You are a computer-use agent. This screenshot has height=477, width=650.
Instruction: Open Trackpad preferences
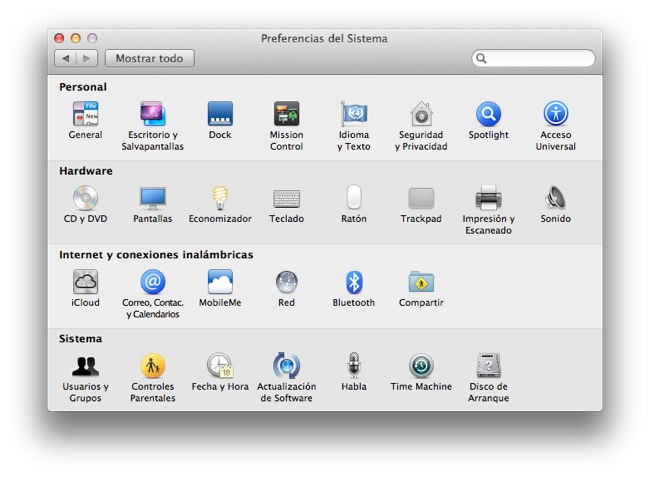(x=421, y=198)
